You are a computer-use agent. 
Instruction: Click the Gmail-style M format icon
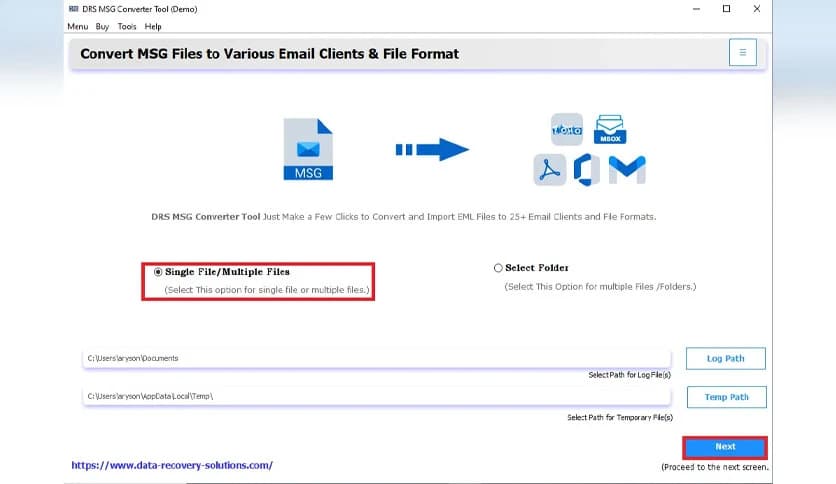pos(627,170)
